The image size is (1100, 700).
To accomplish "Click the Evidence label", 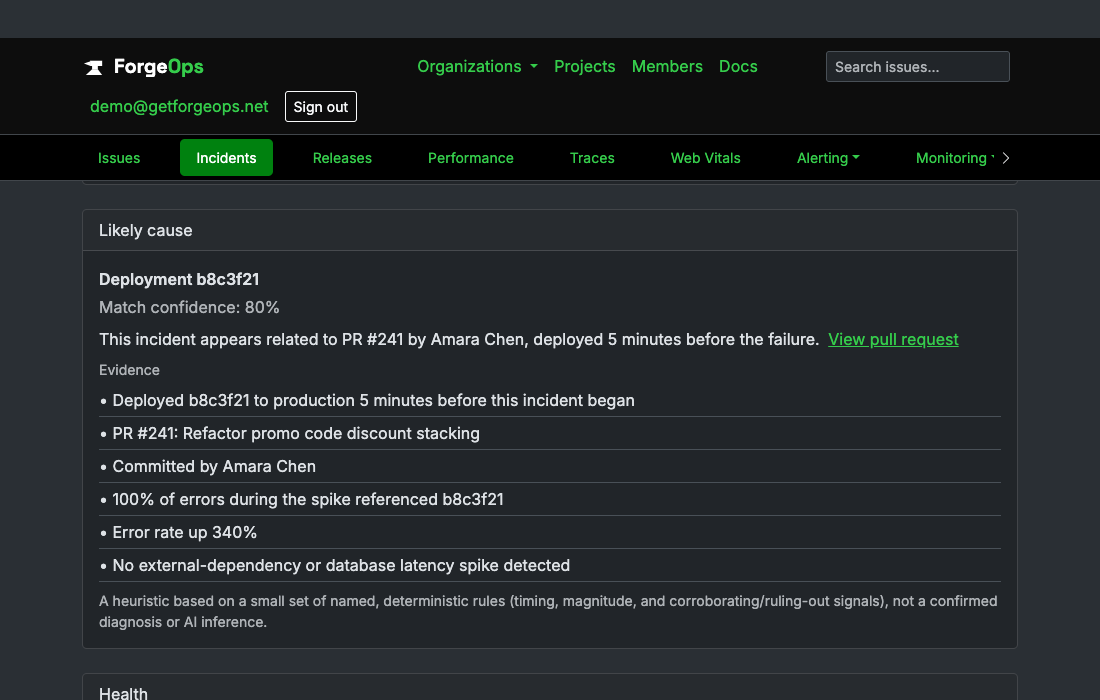I will point(129,370).
